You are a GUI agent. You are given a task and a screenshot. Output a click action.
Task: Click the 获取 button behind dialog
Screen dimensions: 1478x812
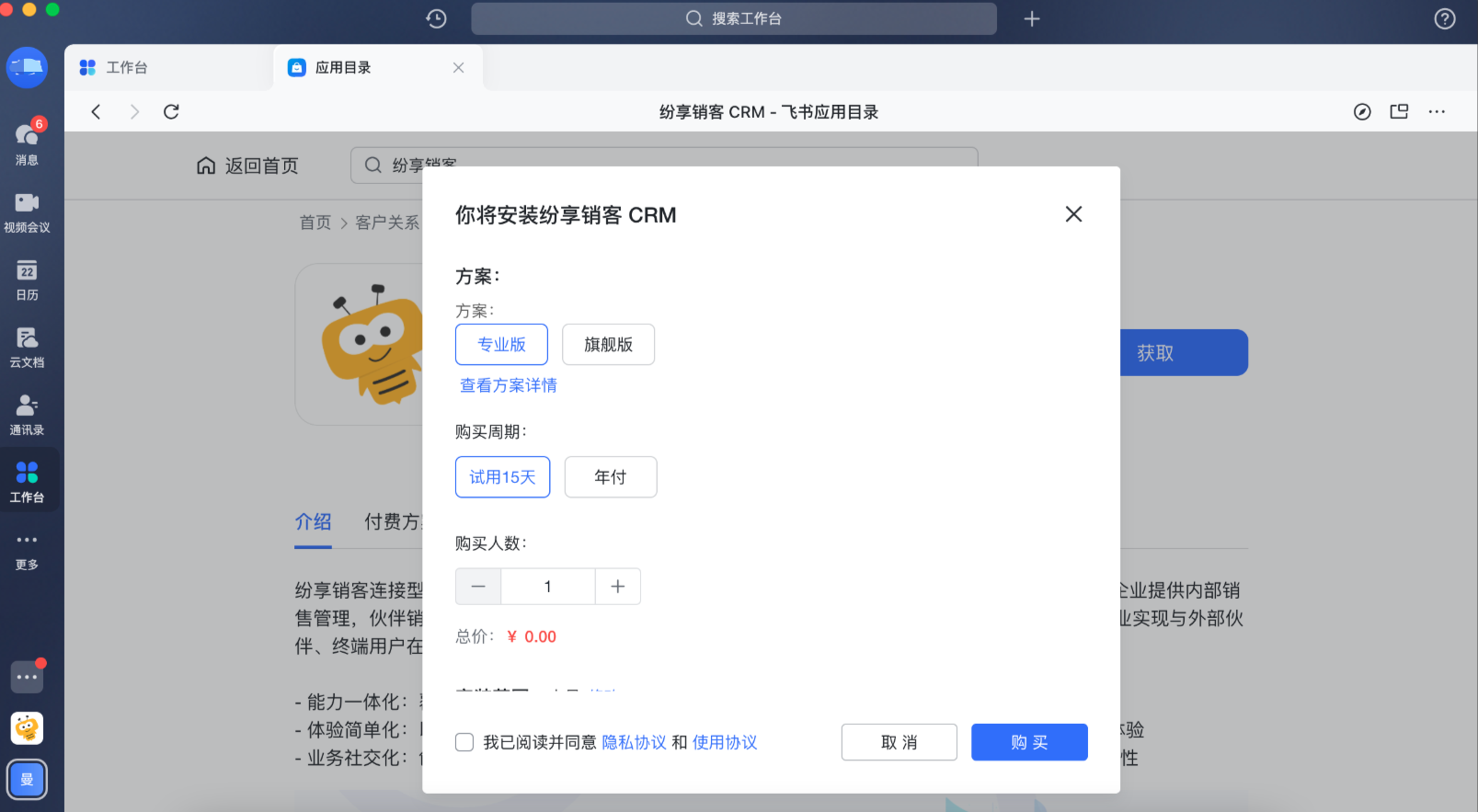(x=1184, y=352)
